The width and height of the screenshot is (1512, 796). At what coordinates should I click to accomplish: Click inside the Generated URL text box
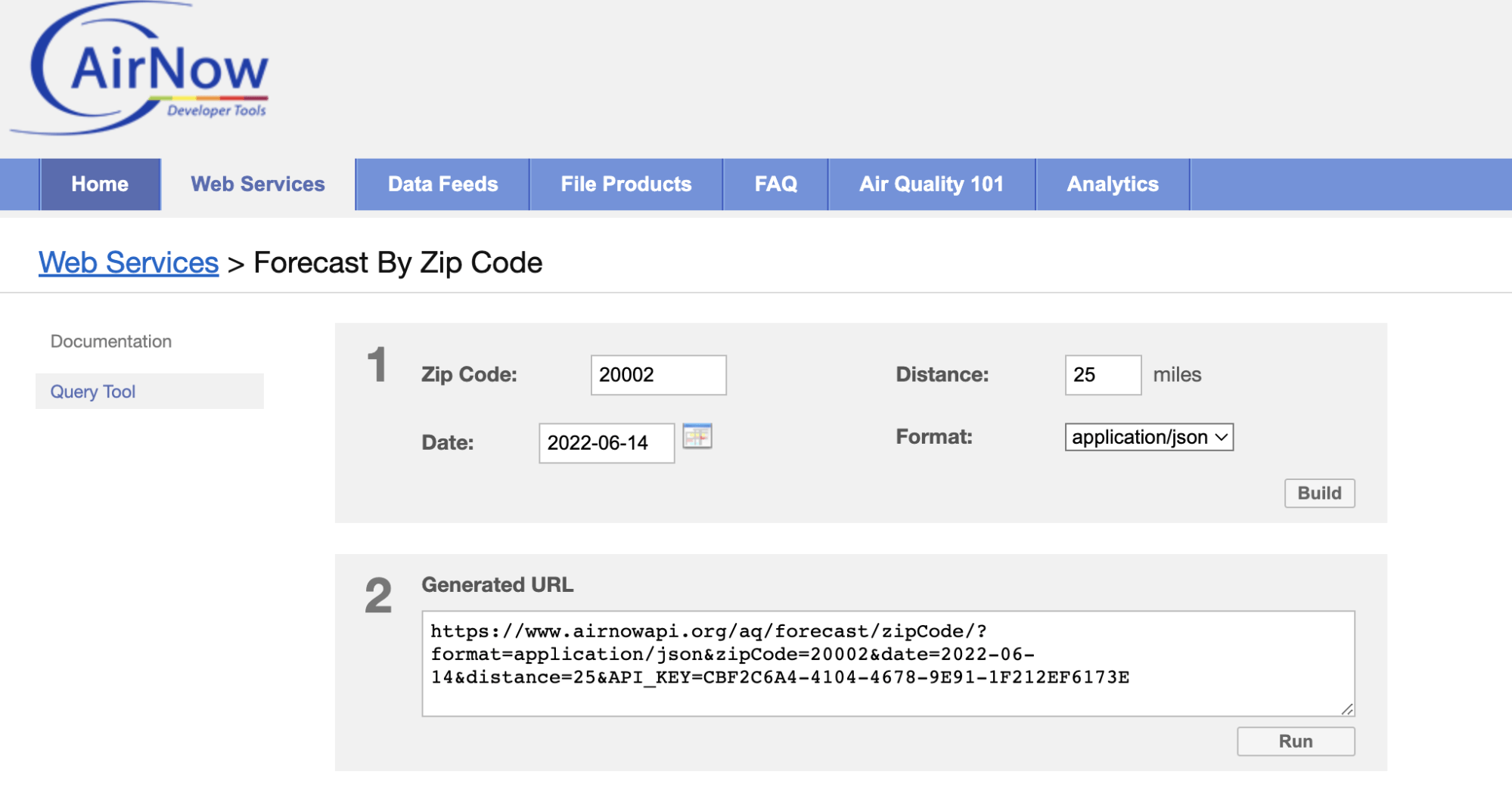pos(887,663)
